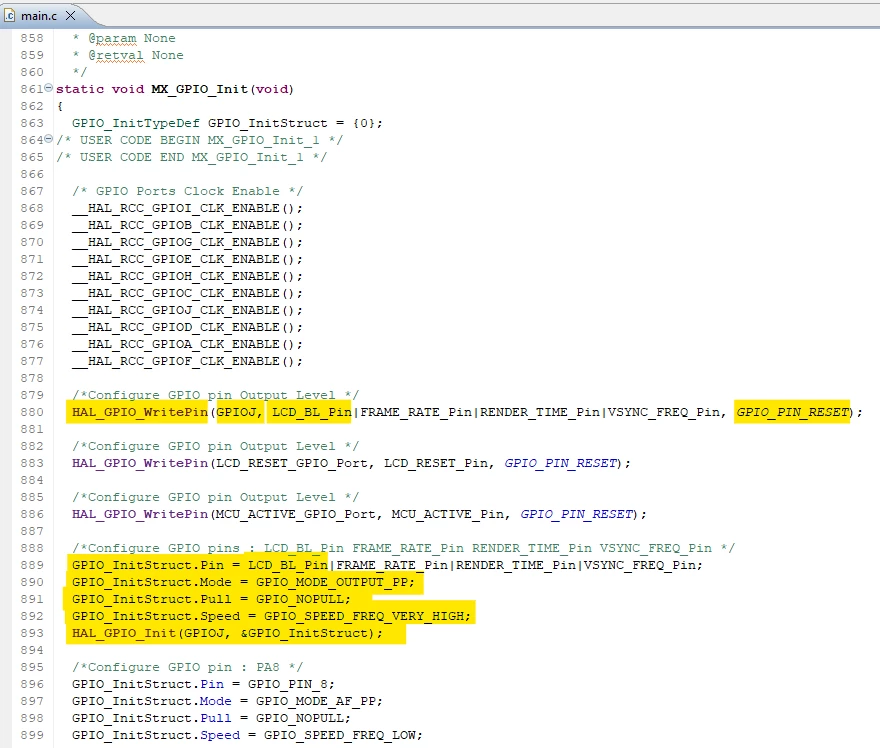
Task: Click __HAL_RCC_GPIOJ_CLK_ENABLE call
Action: point(187,310)
